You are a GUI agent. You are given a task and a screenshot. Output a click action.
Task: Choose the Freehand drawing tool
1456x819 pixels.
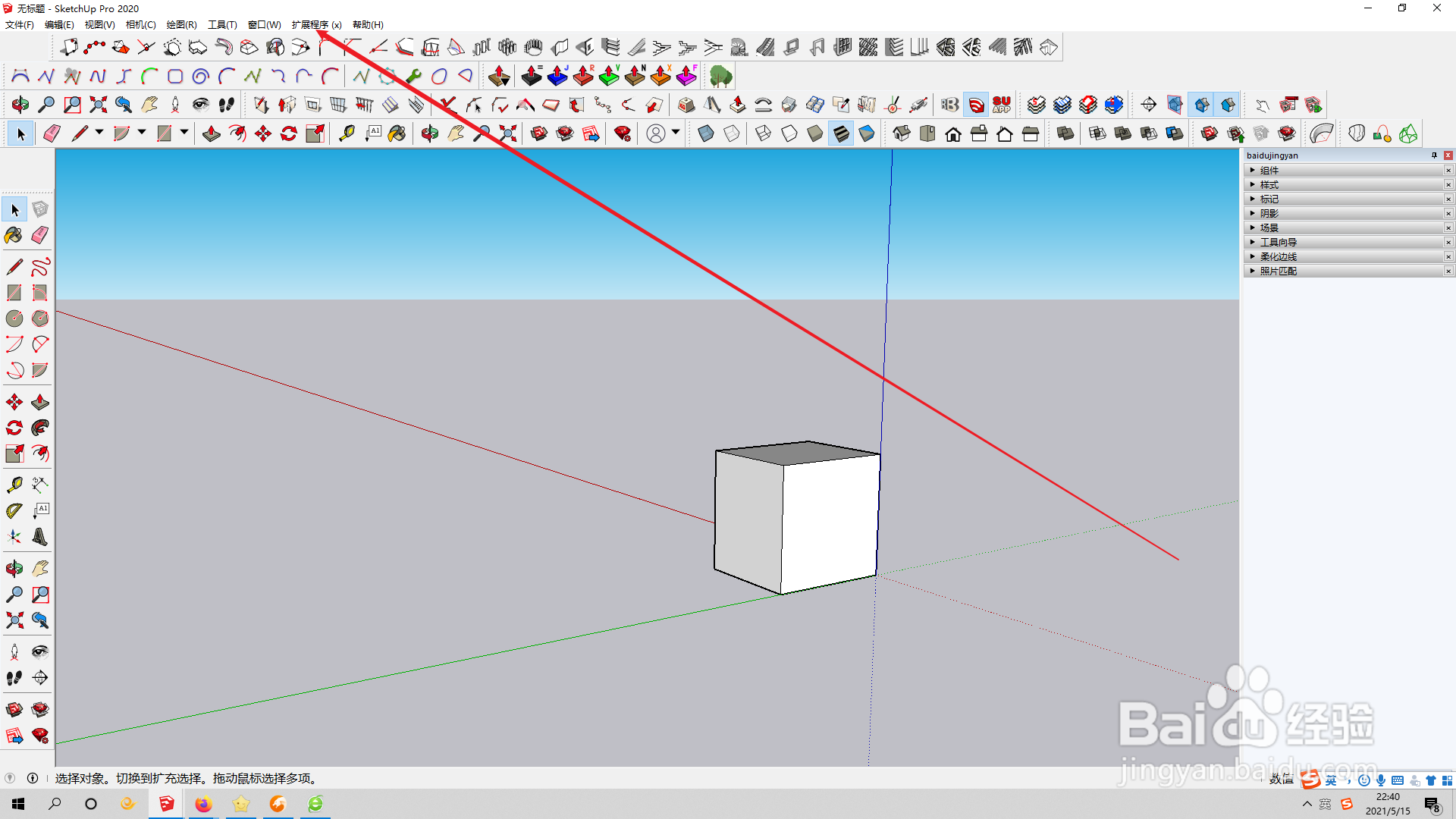tap(40, 267)
